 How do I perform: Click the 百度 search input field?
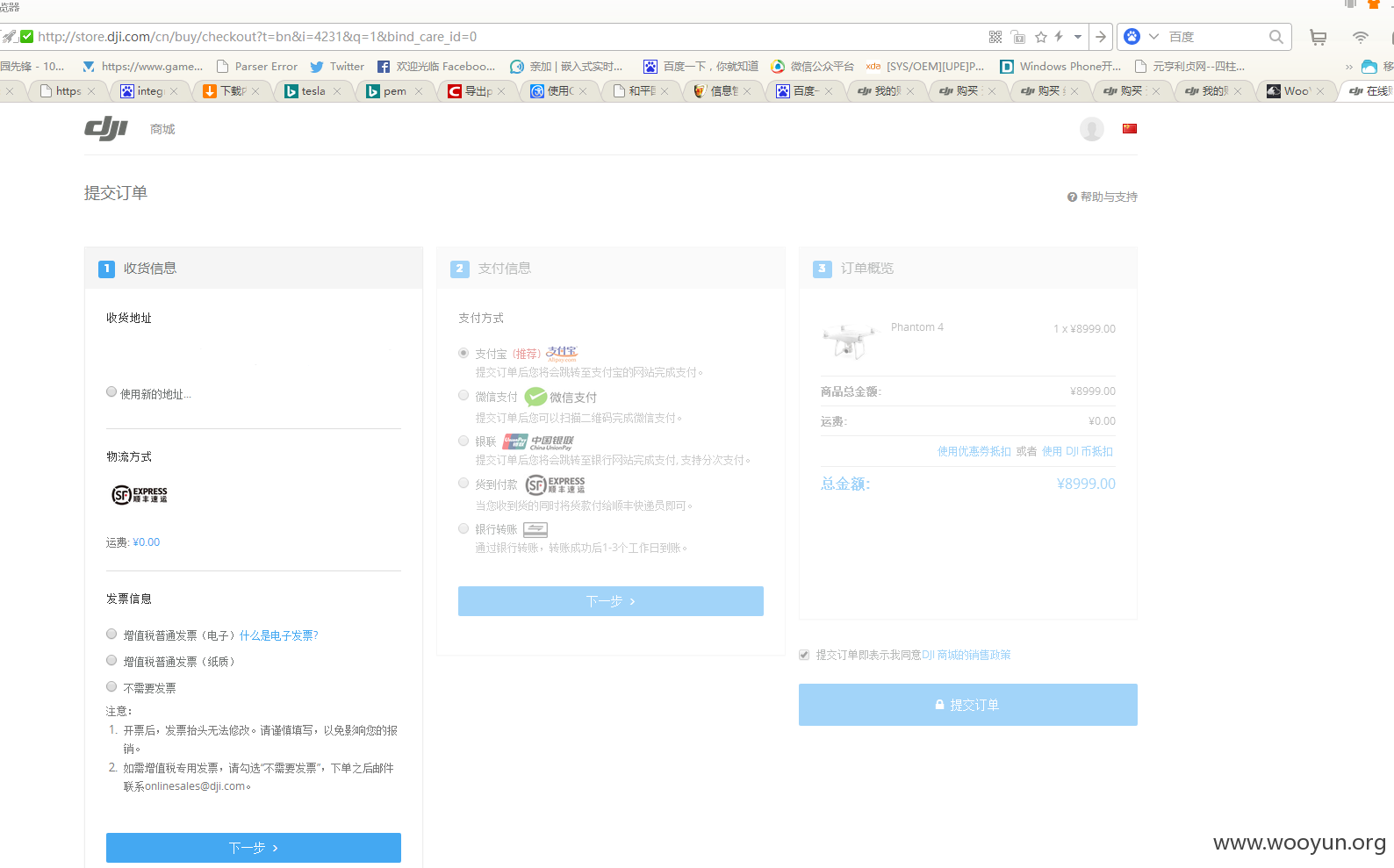(1216, 37)
